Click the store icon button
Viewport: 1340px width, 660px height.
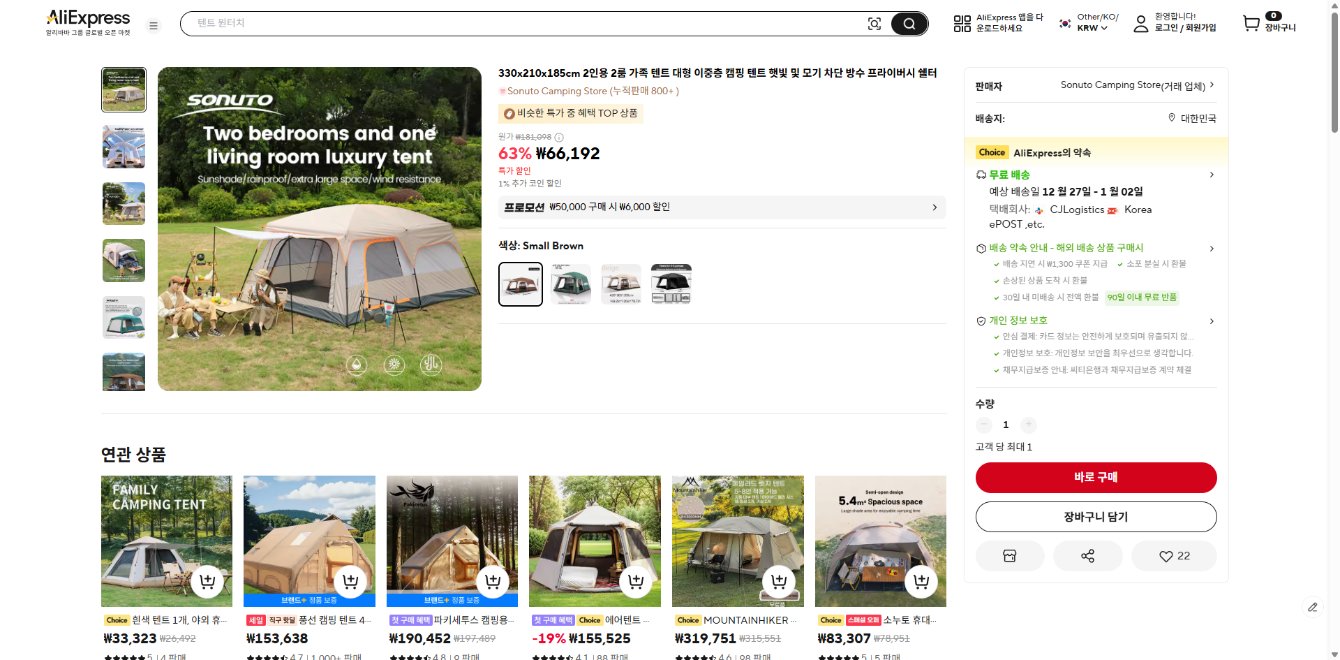pos(1010,556)
